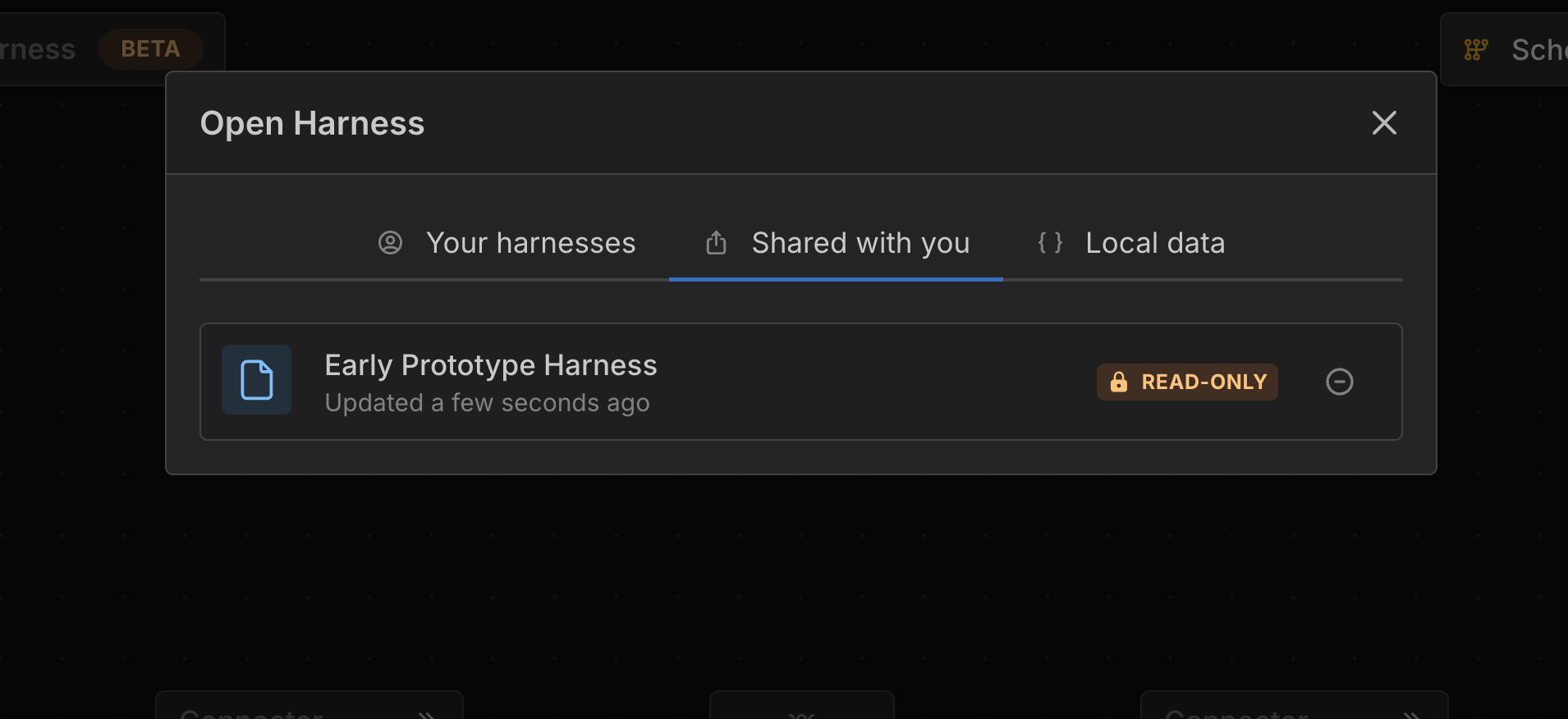Switch to the Your harnesses tab
Image resolution: width=1568 pixels, height=719 pixels.
pyautogui.click(x=530, y=243)
